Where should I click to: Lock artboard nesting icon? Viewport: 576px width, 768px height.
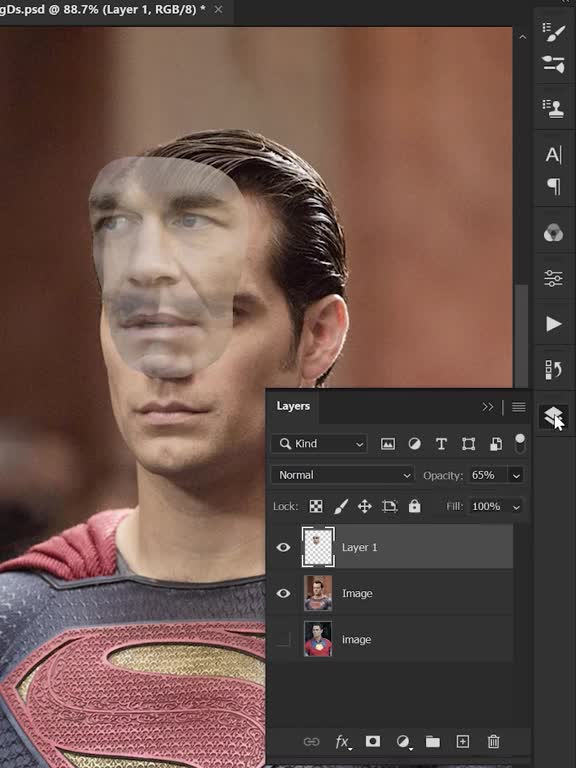pos(389,506)
